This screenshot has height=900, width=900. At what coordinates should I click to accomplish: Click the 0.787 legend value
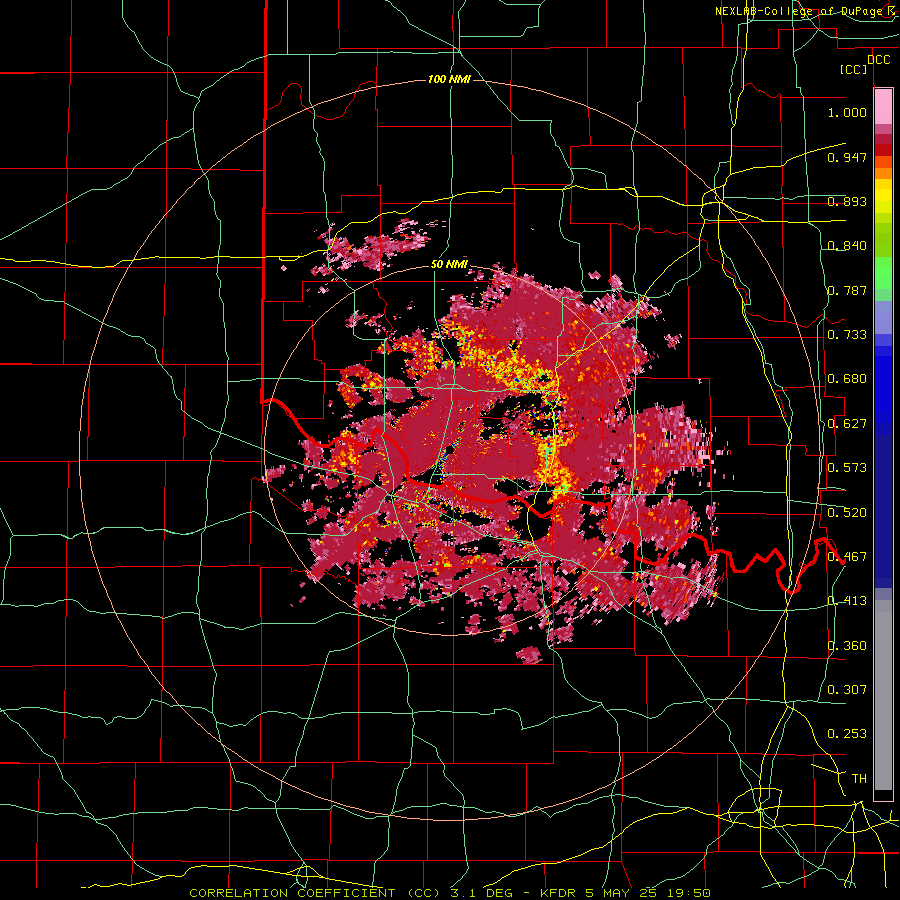coord(847,290)
